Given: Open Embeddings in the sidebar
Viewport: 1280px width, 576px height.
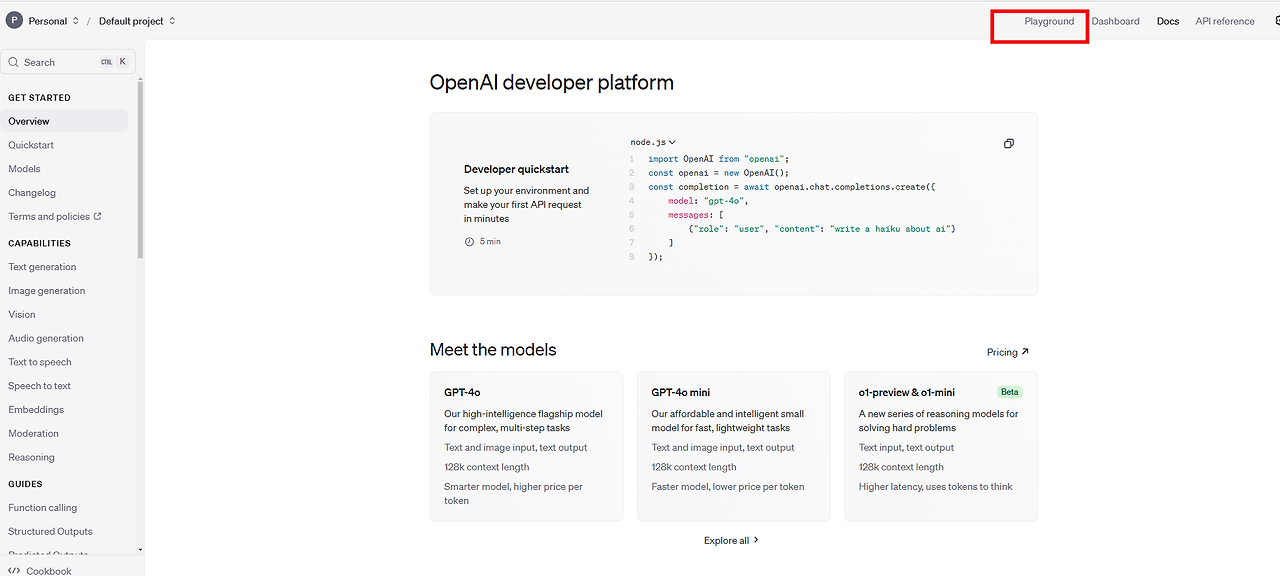Looking at the screenshot, I should point(36,410).
